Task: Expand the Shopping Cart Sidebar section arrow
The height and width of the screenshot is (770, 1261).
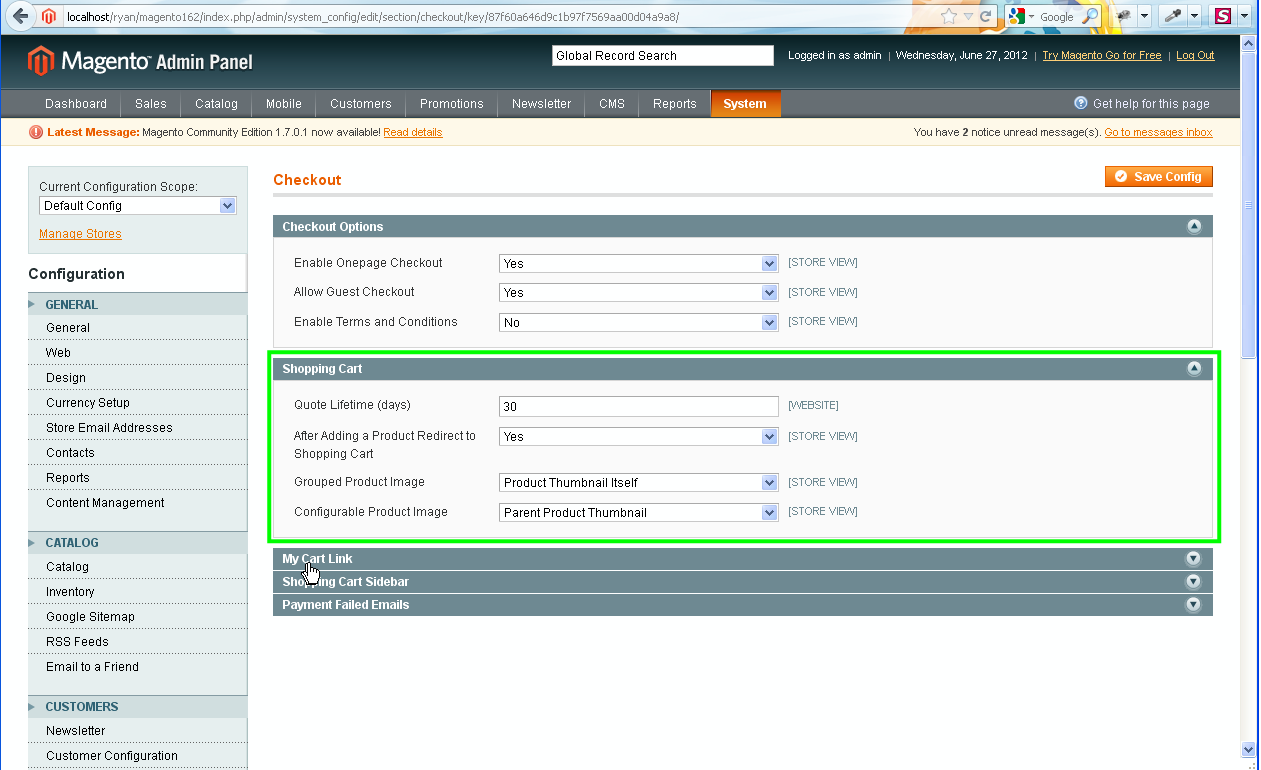Action: 1193,582
